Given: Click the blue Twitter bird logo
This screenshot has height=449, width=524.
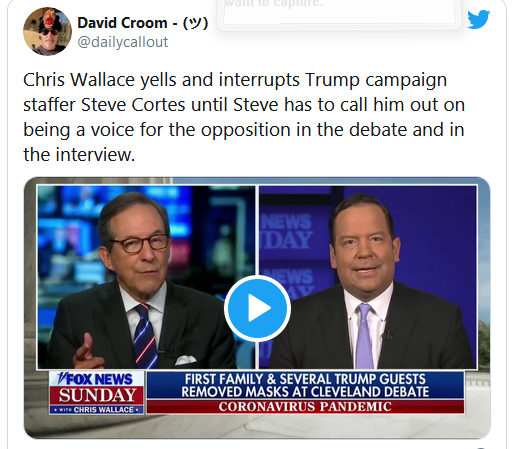Looking at the screenshot, I should point(478,19).
